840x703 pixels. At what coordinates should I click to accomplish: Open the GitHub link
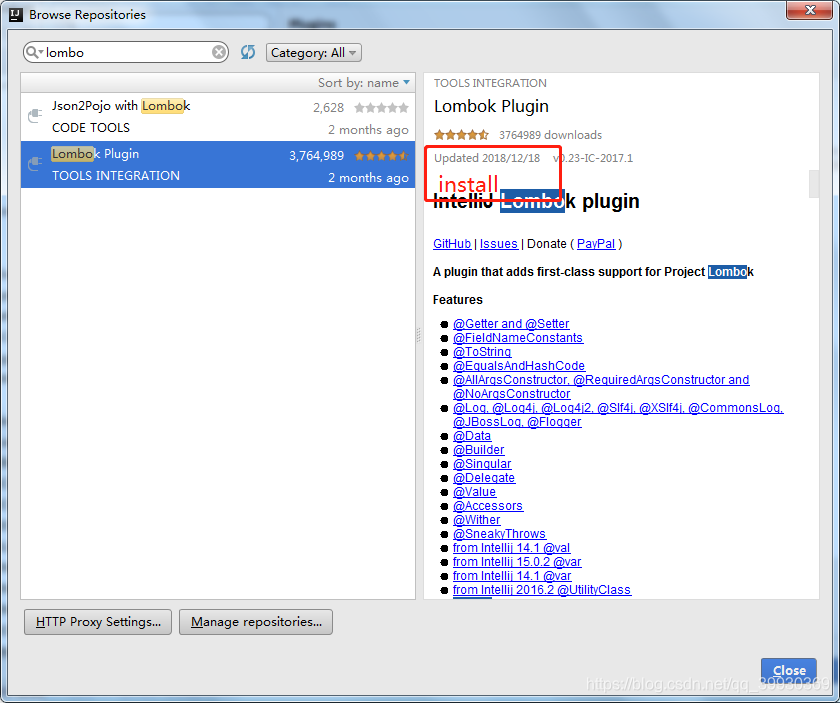coord(452,244)
